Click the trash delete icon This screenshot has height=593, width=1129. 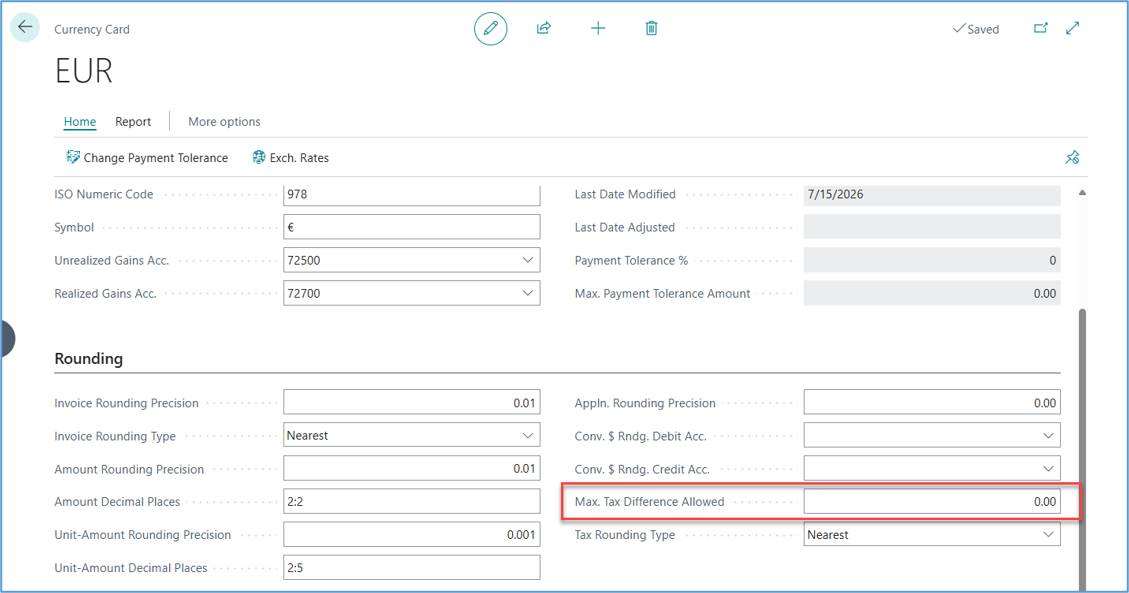click(651, 28)
